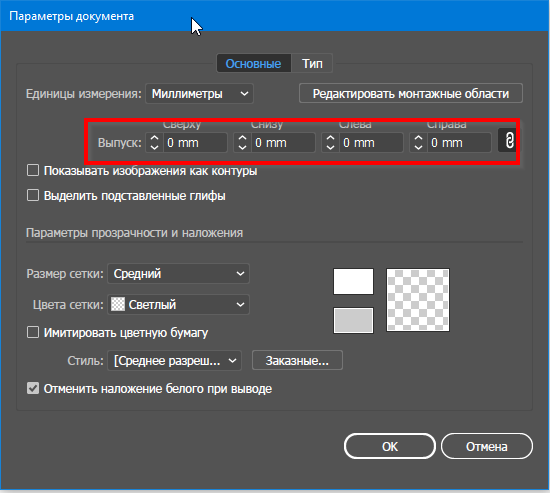The height and width of the screenshot is (493, 550).
Task: Open the Цвета сетки dropdown (Светлый)
Action: pyautogui.click(x=179, y=304)
